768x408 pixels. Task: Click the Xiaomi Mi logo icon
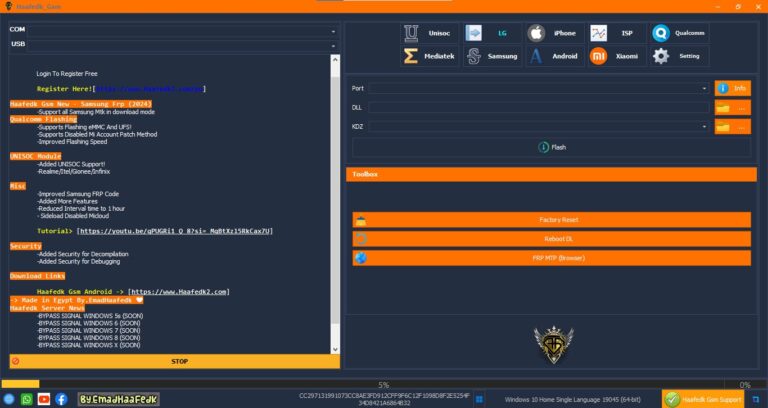tap(599, 56)
